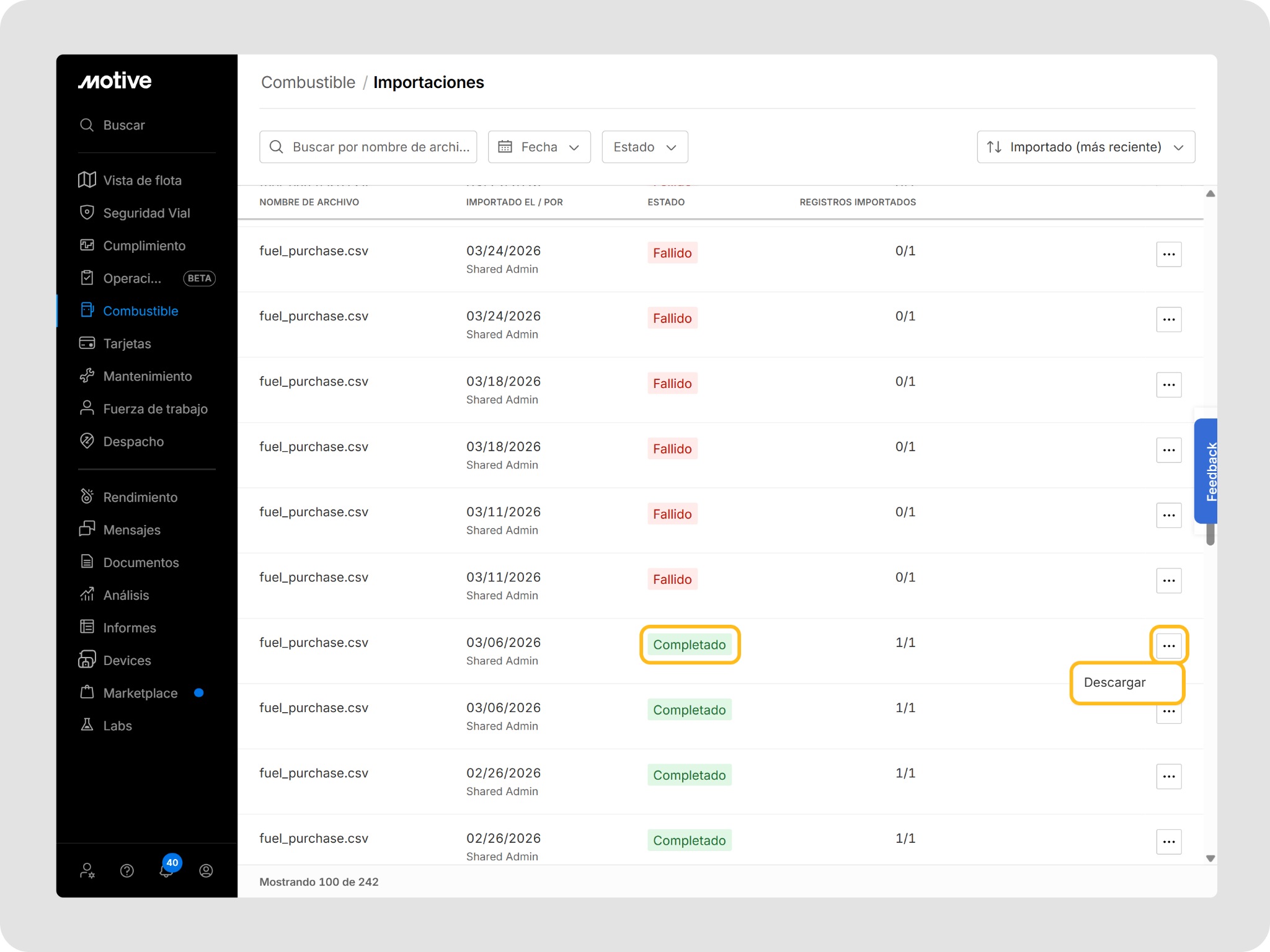Go back to Combustible via breadcrumb
The height and width of the screenshot is (952, 1270).
[x=308, y=82]
